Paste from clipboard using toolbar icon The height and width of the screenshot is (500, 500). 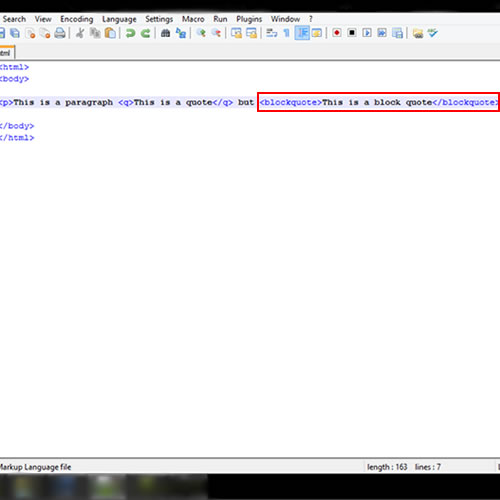(110, 33)
